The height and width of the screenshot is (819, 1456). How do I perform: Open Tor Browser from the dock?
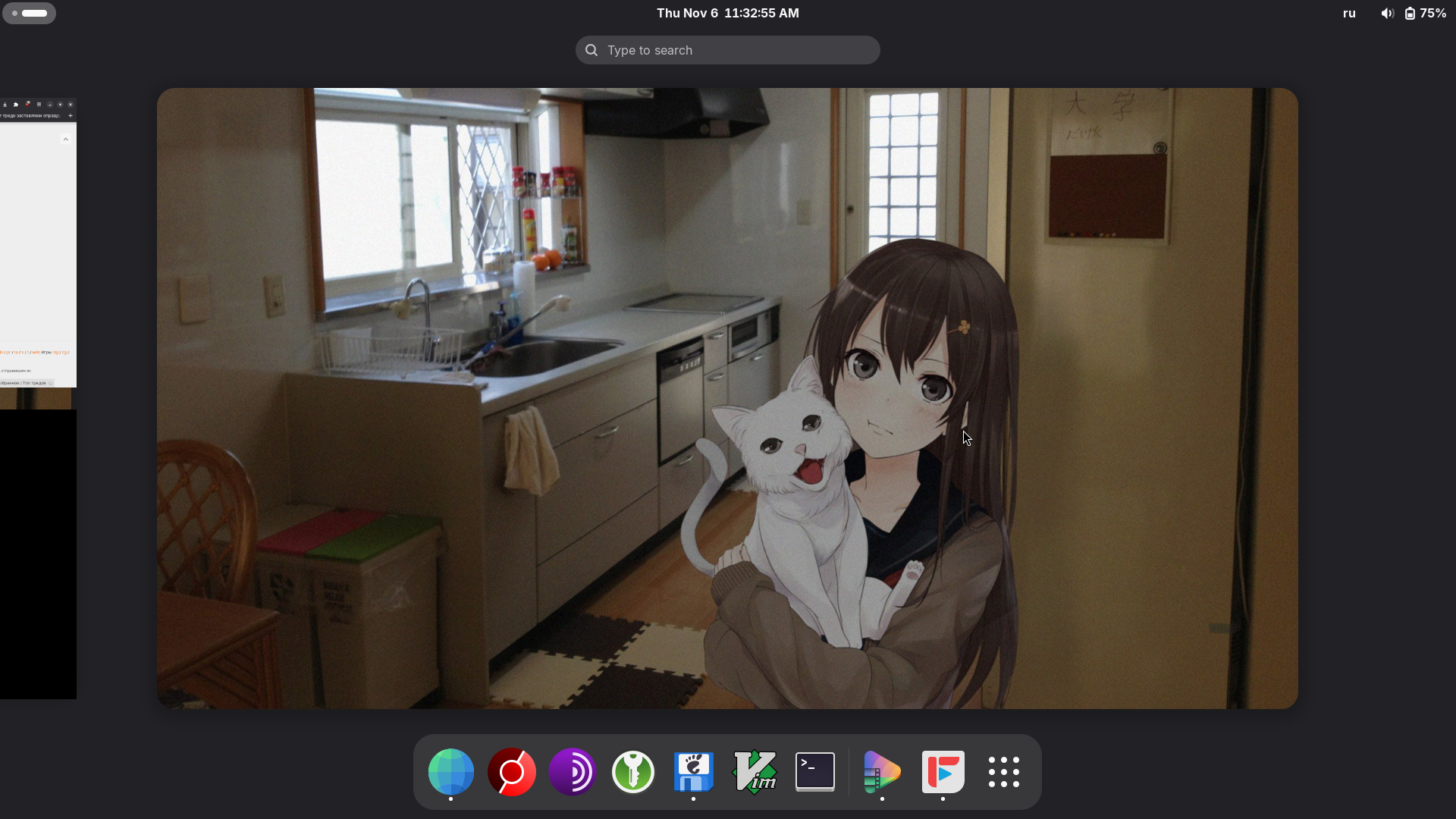[573, 772]
